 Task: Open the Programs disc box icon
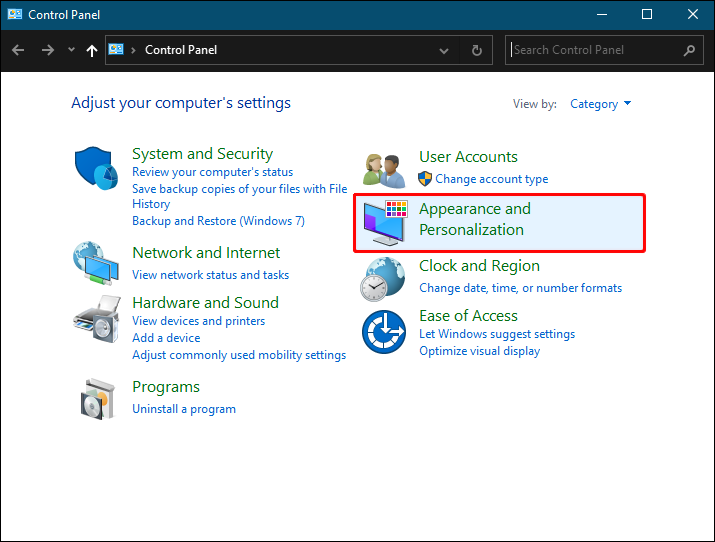(x=97, y=399)
